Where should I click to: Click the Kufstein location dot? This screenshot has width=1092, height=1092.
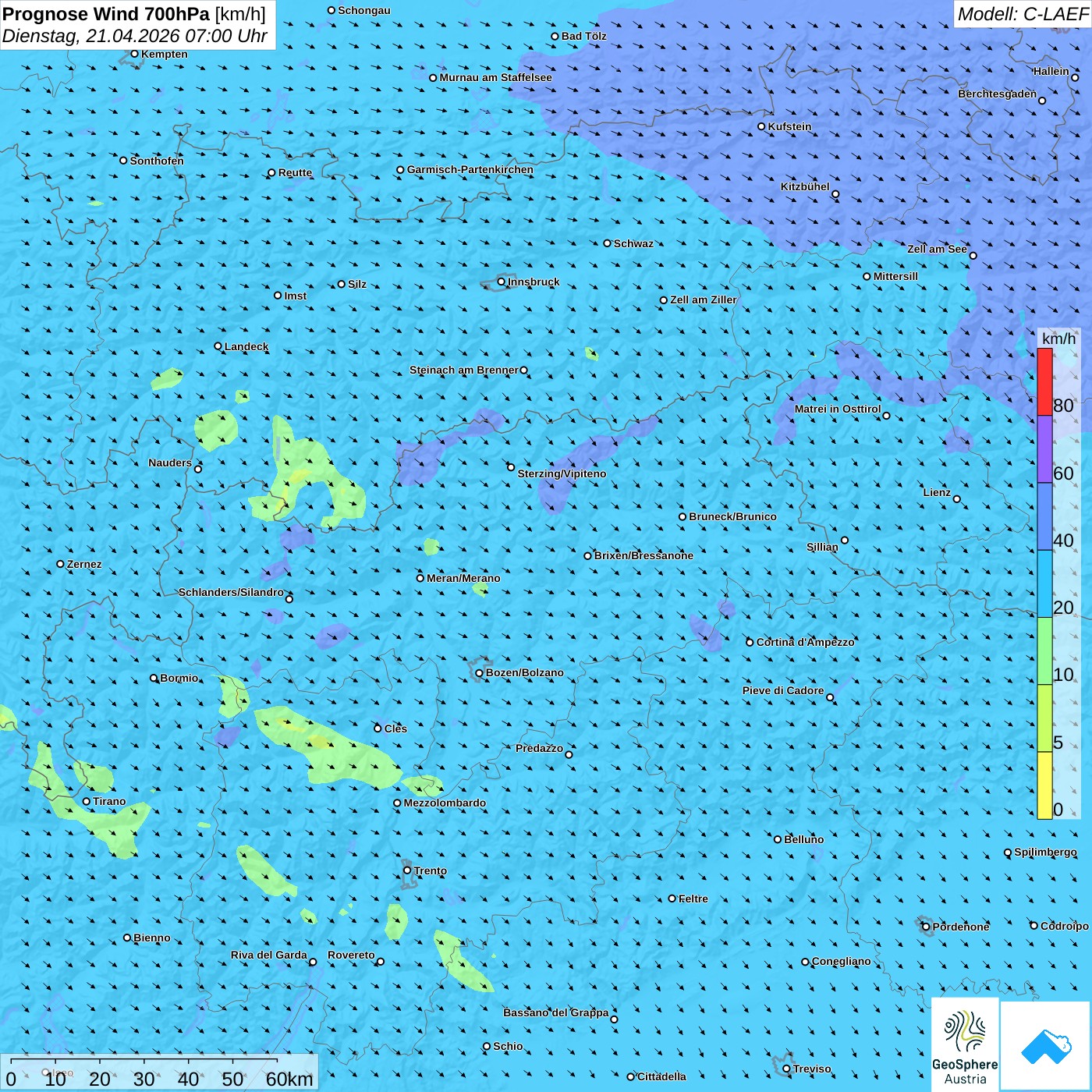tap(761, 126)
